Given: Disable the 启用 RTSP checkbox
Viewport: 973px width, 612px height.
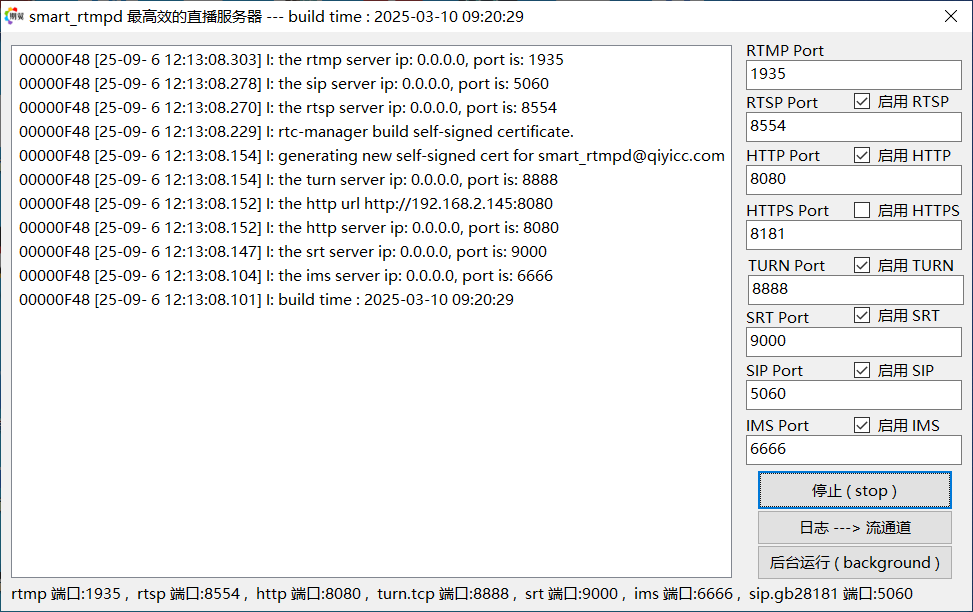Looking at the screenshot, I should 861,101.
